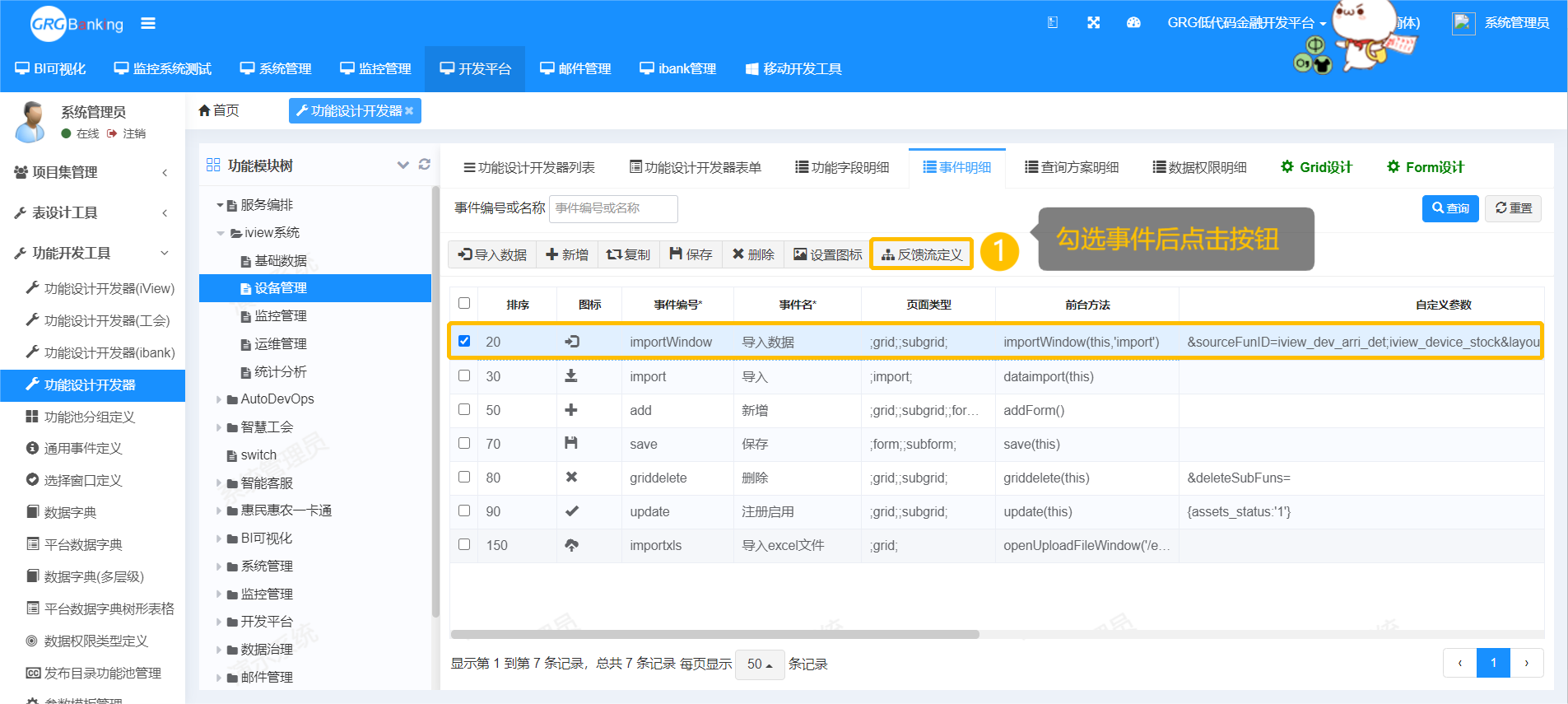Image resolution: width=1568 pixels, height=704 pixels.
Task: Click the 查询 search button
Action: pyautogui.click(x=1450, y=208)
